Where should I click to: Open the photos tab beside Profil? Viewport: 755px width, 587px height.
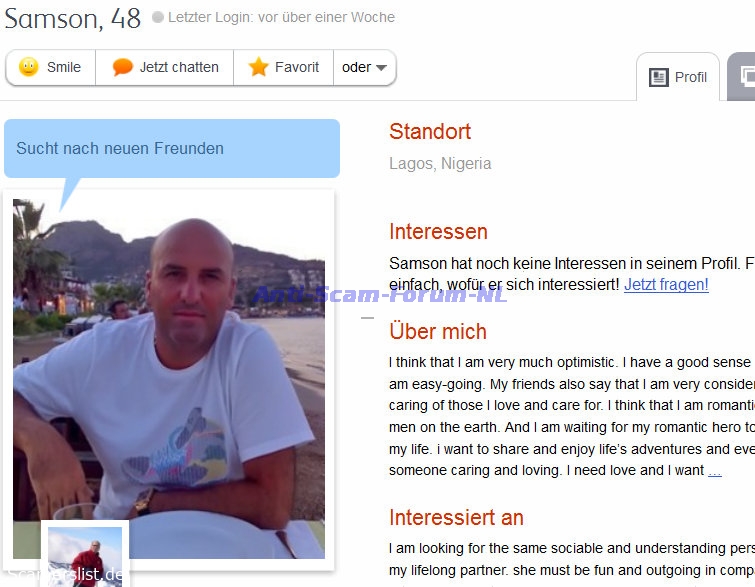point(742,77)
